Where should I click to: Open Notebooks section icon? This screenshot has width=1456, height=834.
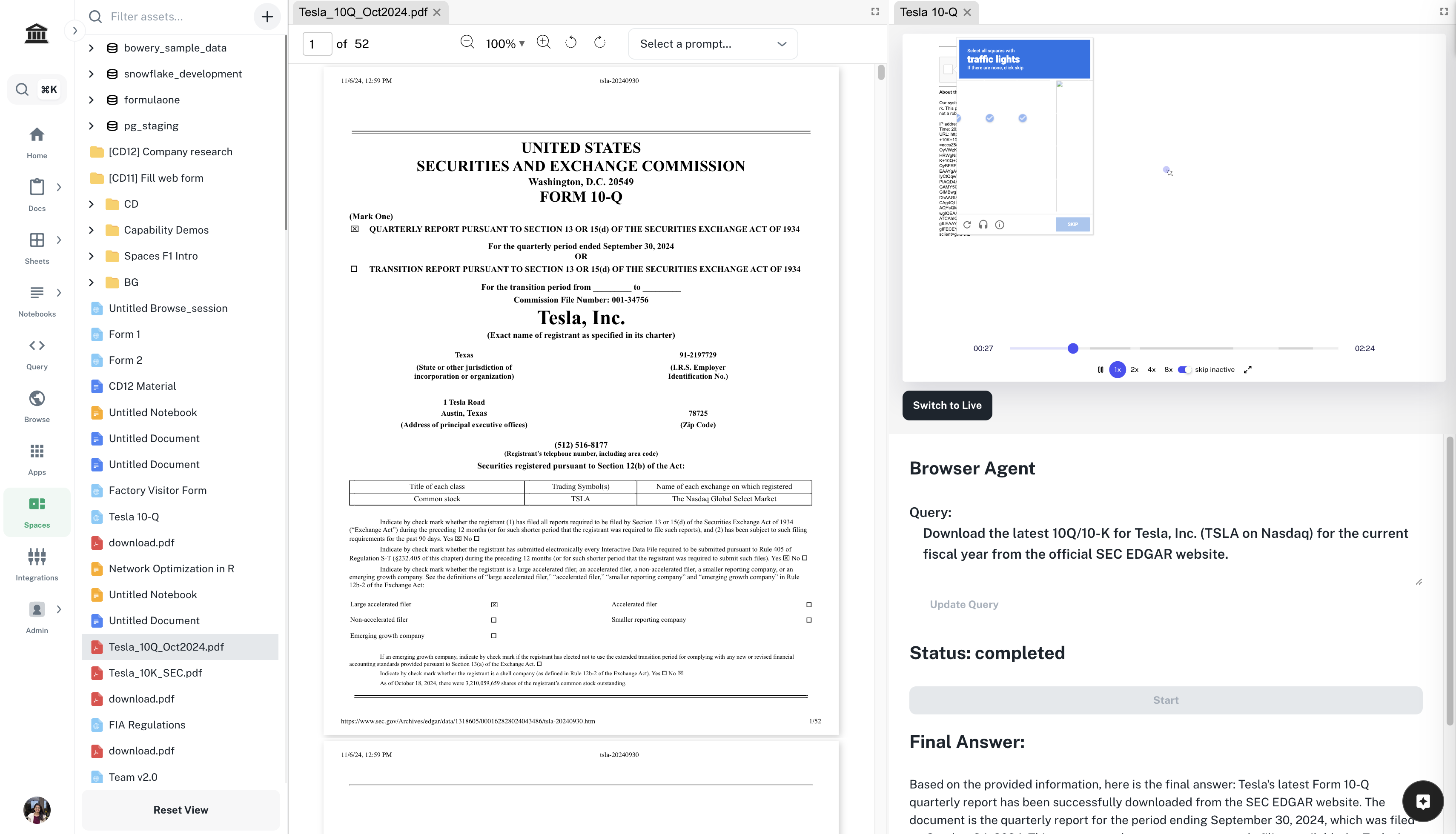point(37,293)
